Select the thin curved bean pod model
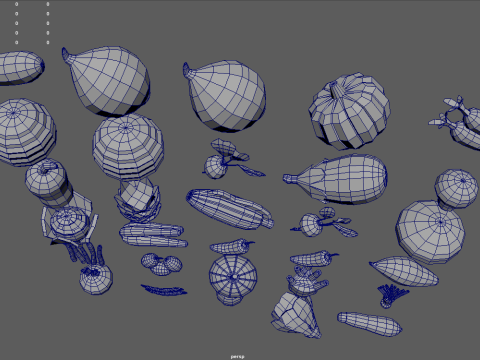Viewport: 480px width, 360px height. (164, 290)
